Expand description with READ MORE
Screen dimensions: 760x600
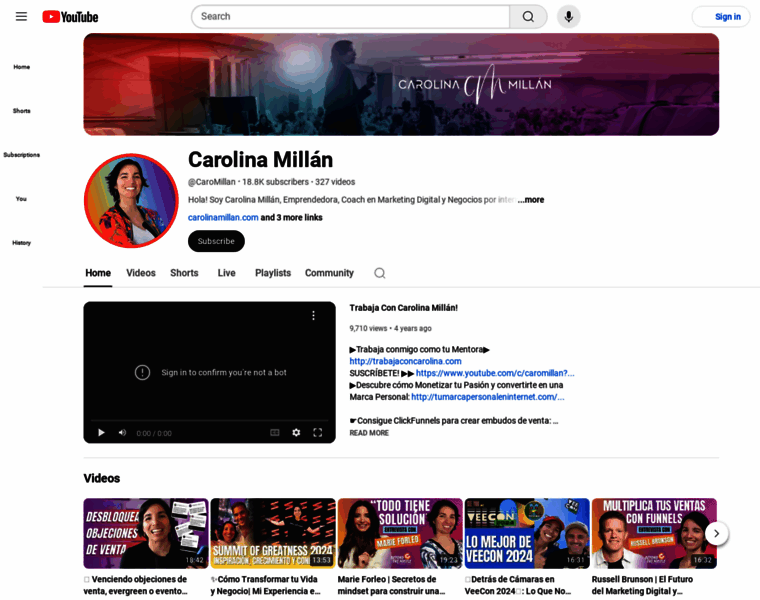[x=369, y=433]
